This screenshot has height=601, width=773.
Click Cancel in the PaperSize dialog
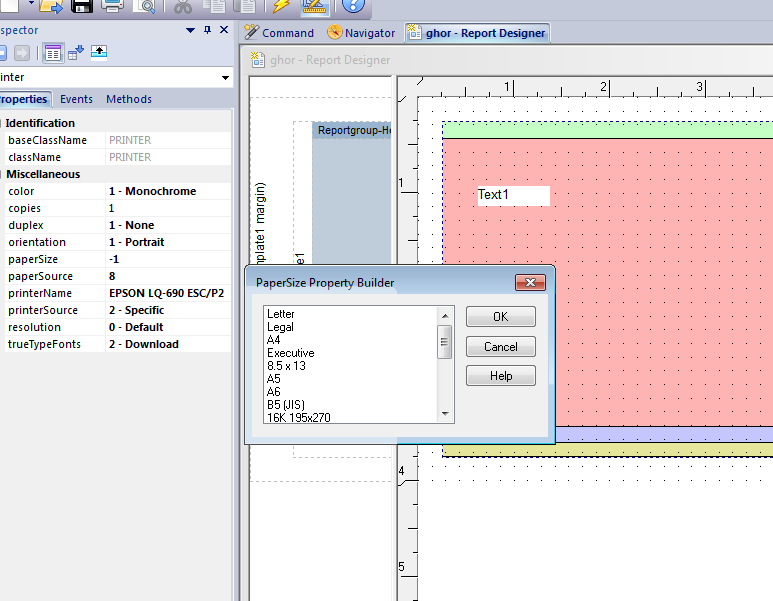500,346
